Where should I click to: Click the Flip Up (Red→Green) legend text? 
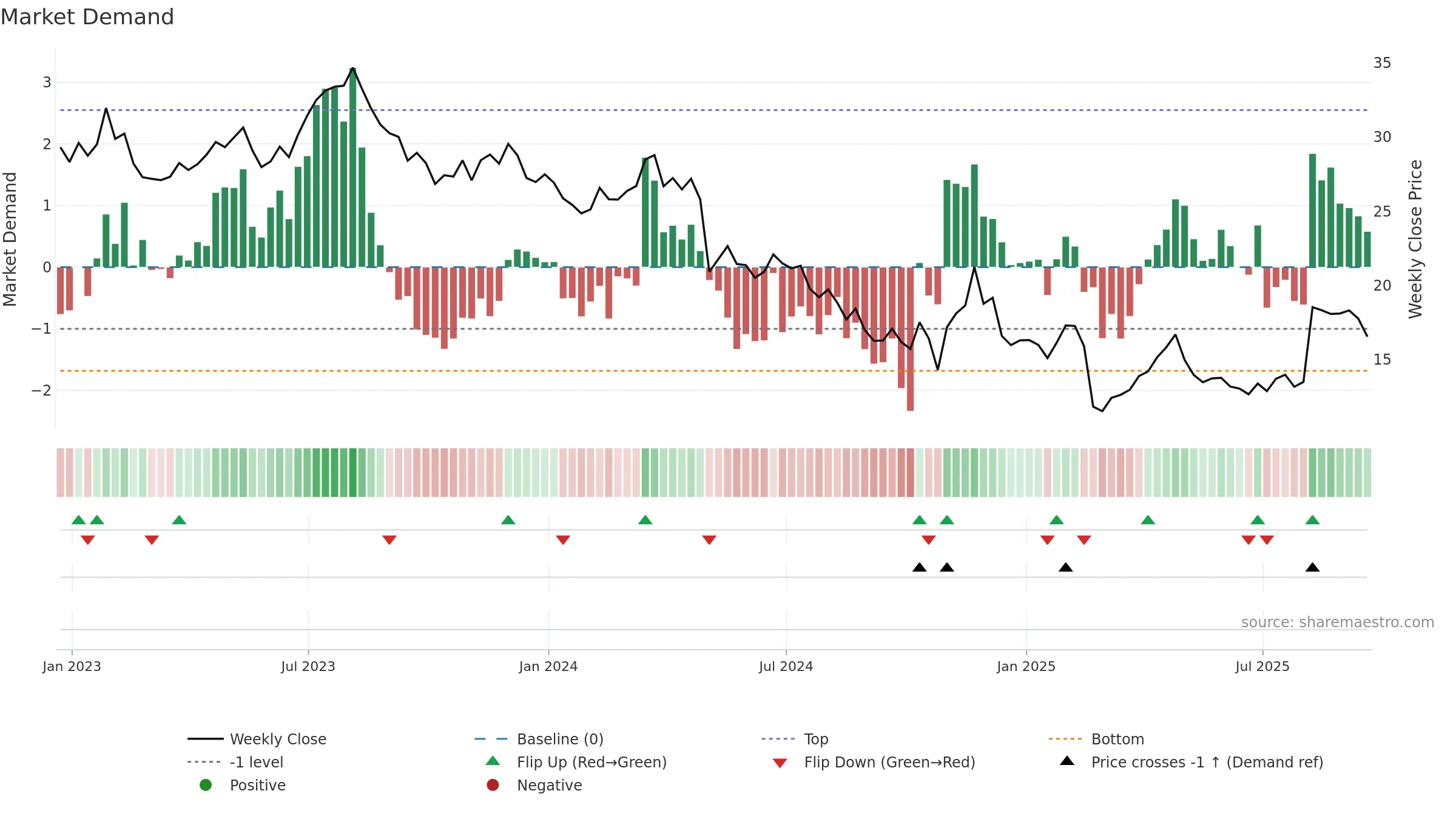click(591, 762)
